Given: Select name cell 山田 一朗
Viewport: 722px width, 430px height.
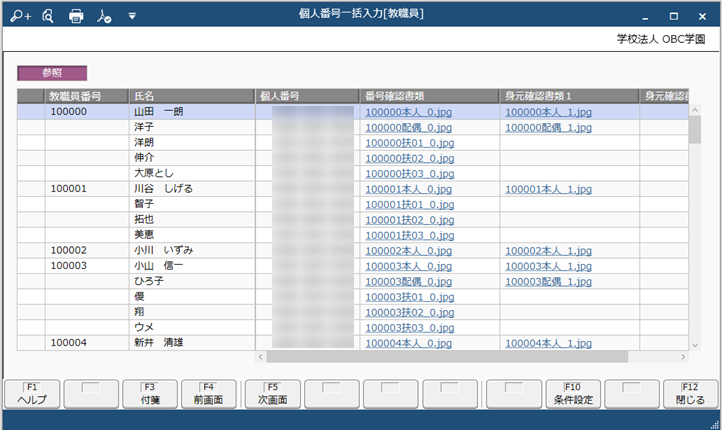Looking at the screenshot, I should (x=192, y=112).
